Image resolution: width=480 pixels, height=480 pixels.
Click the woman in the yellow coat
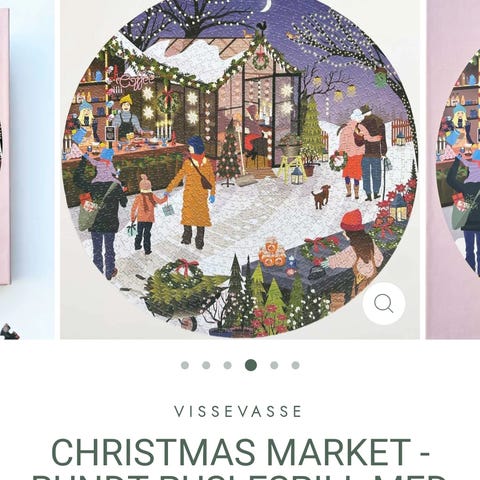coord(194,192)
